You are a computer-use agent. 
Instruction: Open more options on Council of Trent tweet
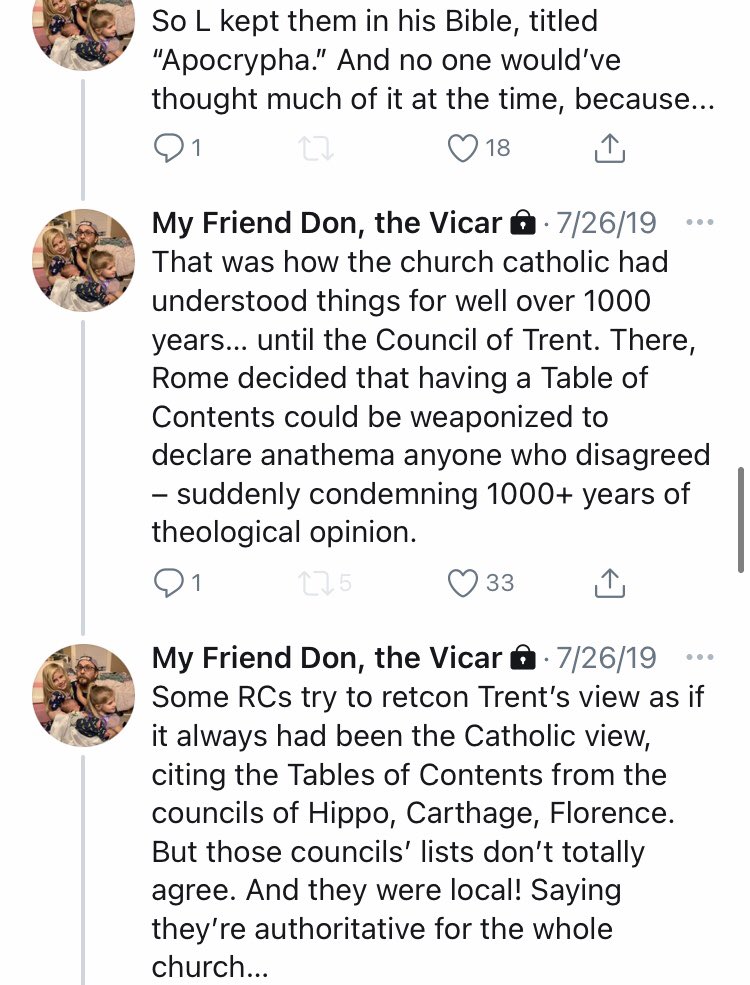click(701, 222)
